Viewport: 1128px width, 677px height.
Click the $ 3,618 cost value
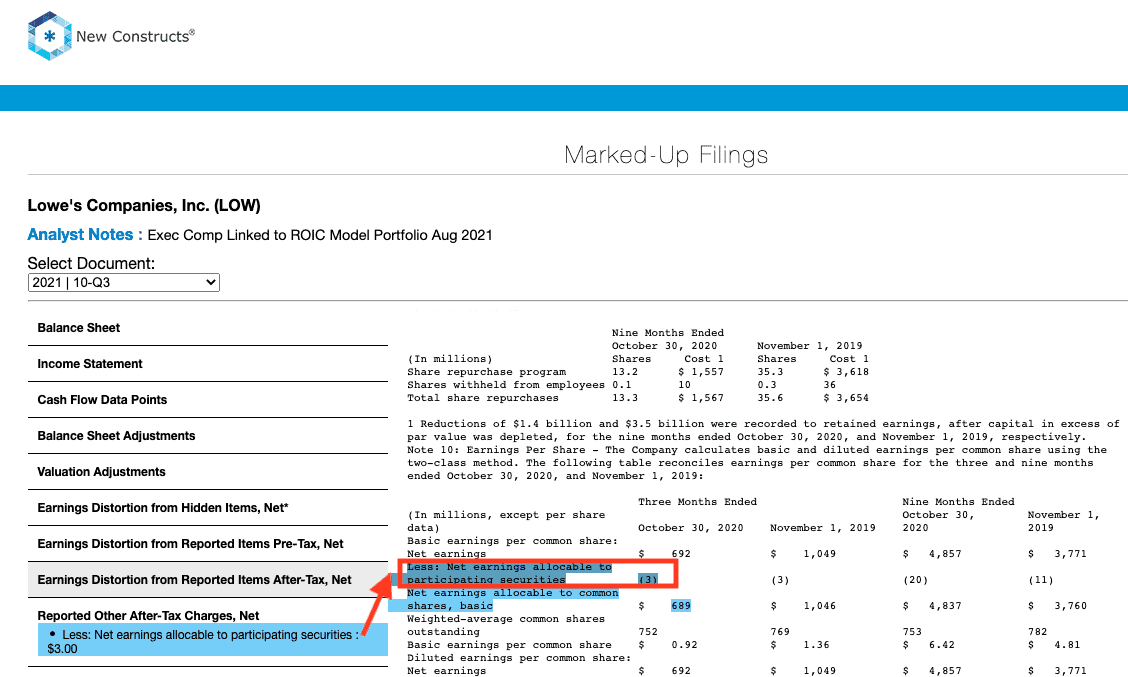[846, 372]
